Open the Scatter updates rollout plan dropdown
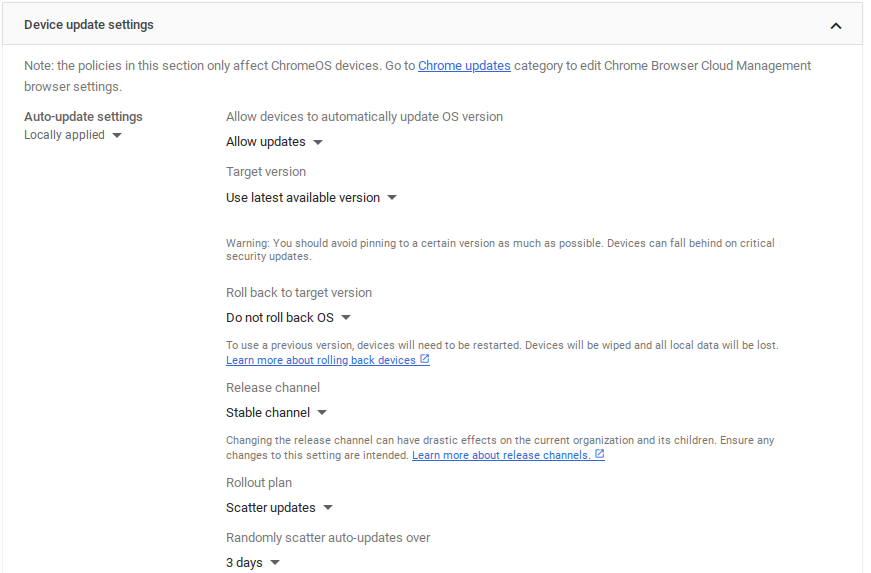This screenshot has height=573, width=871. click(x=271, y=508)
